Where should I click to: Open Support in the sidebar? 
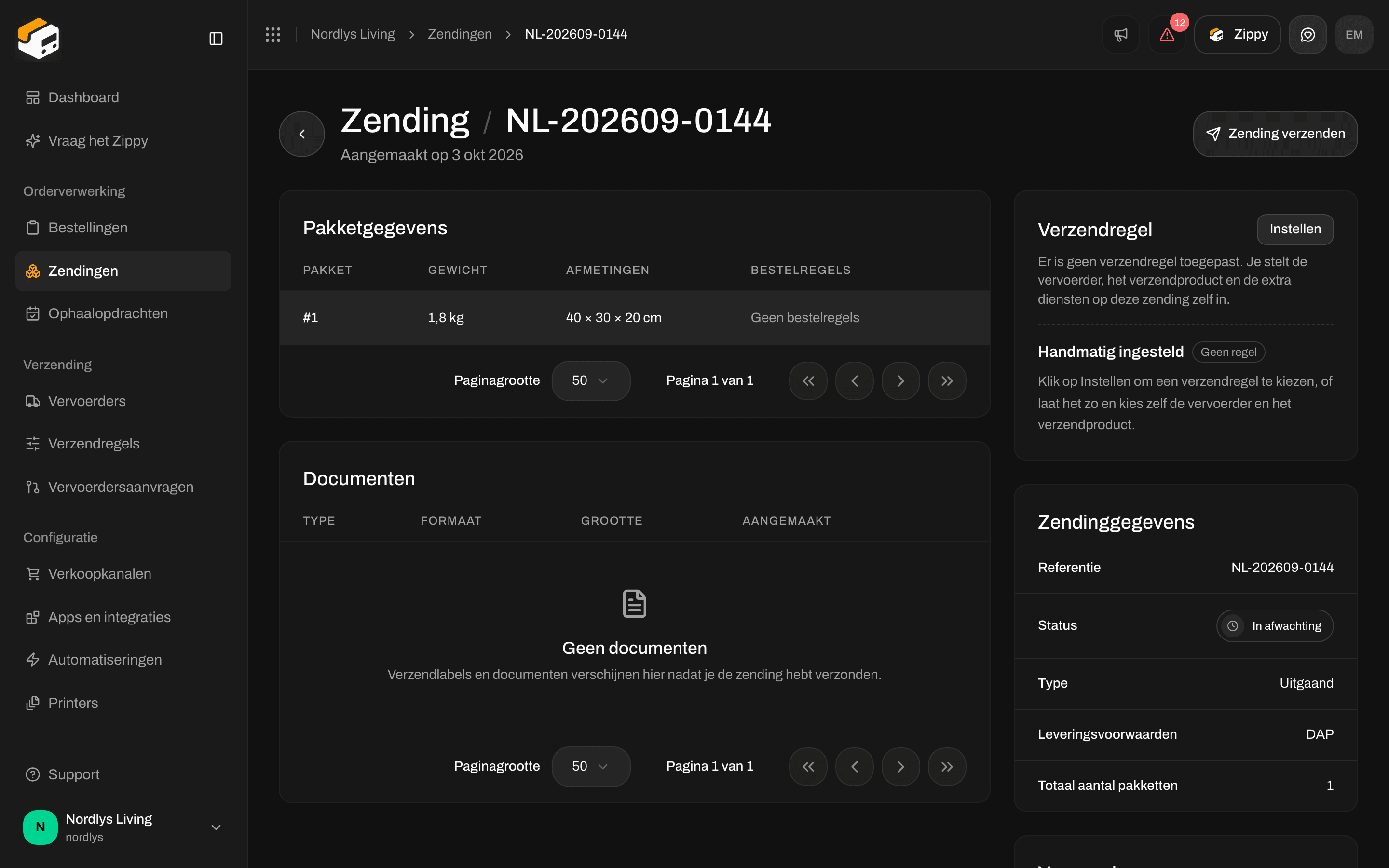(x=123, y=774)
